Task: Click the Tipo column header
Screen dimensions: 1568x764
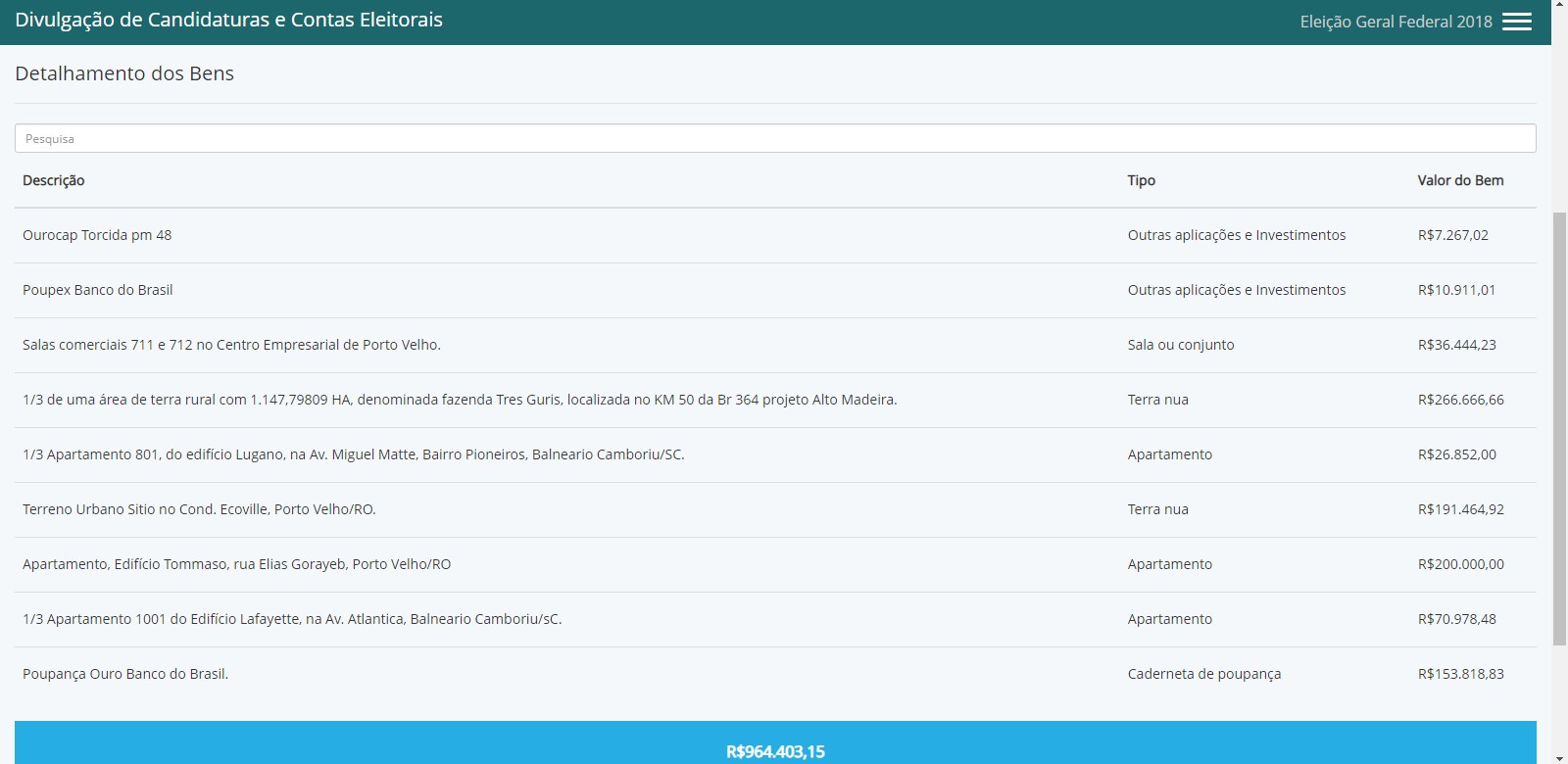Action: pyautogui.click(x=1141, y=180)
